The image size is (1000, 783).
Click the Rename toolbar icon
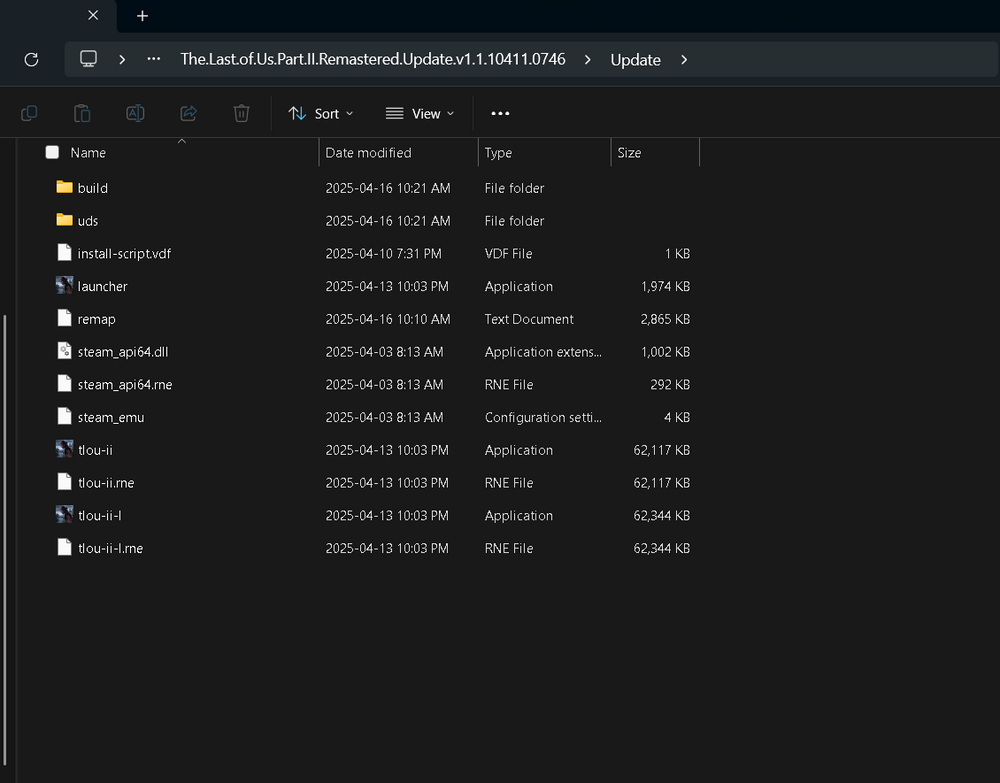coord(135,113)
